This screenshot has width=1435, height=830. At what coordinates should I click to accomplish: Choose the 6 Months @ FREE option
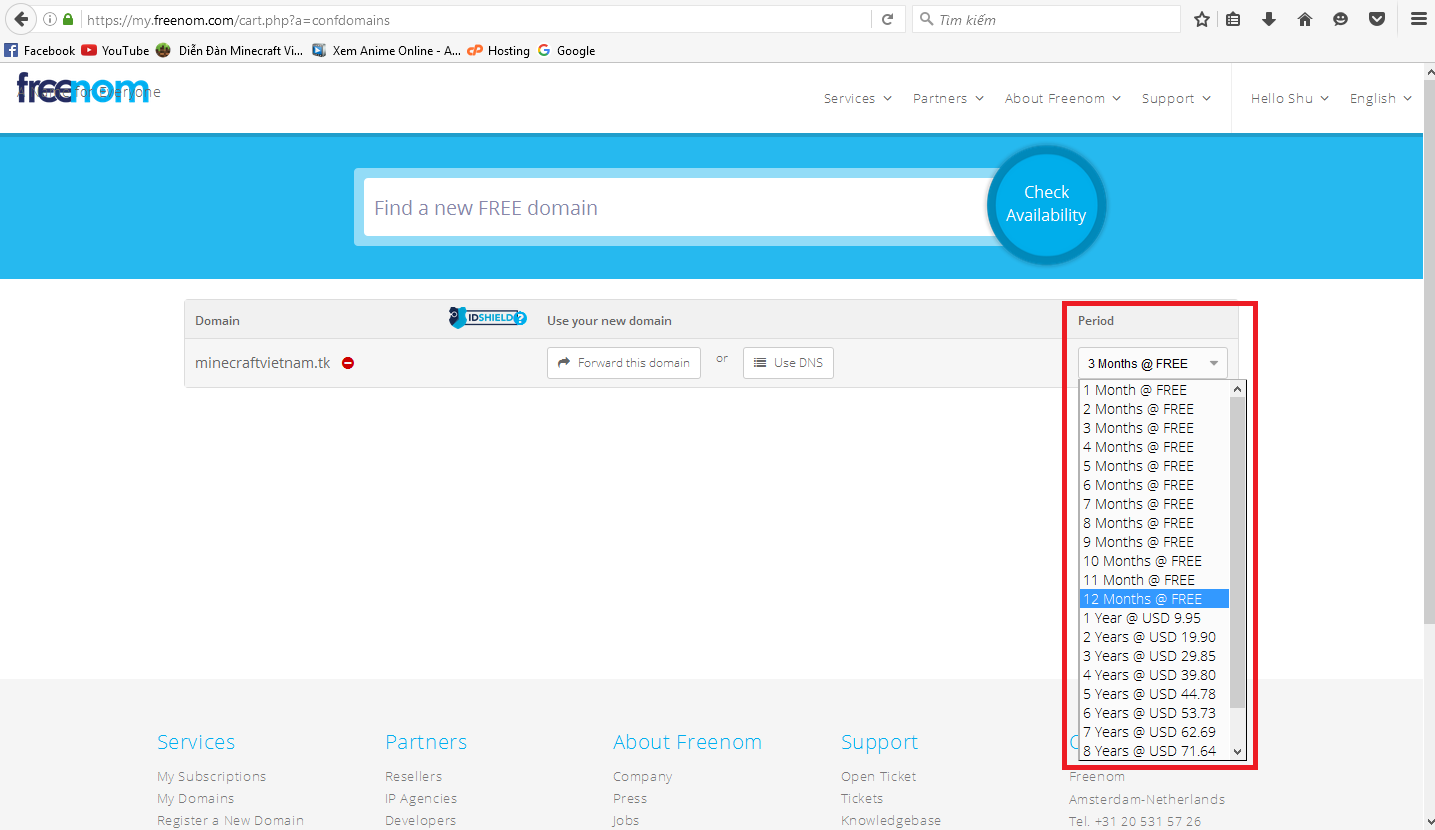(1154, 485)
